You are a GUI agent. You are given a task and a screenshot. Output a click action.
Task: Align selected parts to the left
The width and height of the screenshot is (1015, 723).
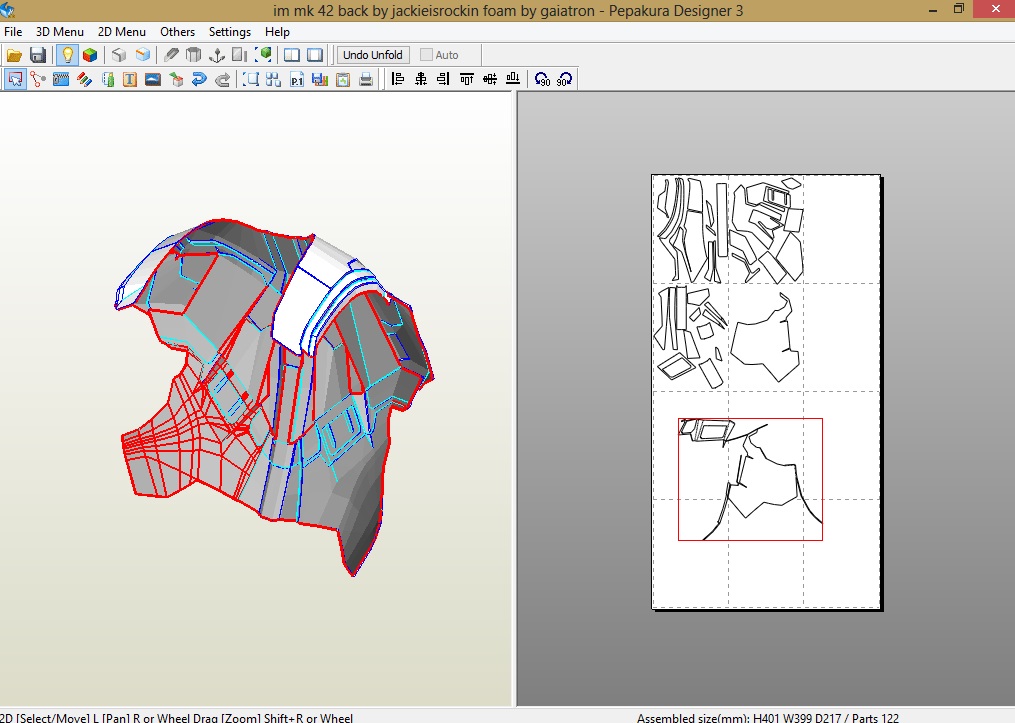click(397, 79)
